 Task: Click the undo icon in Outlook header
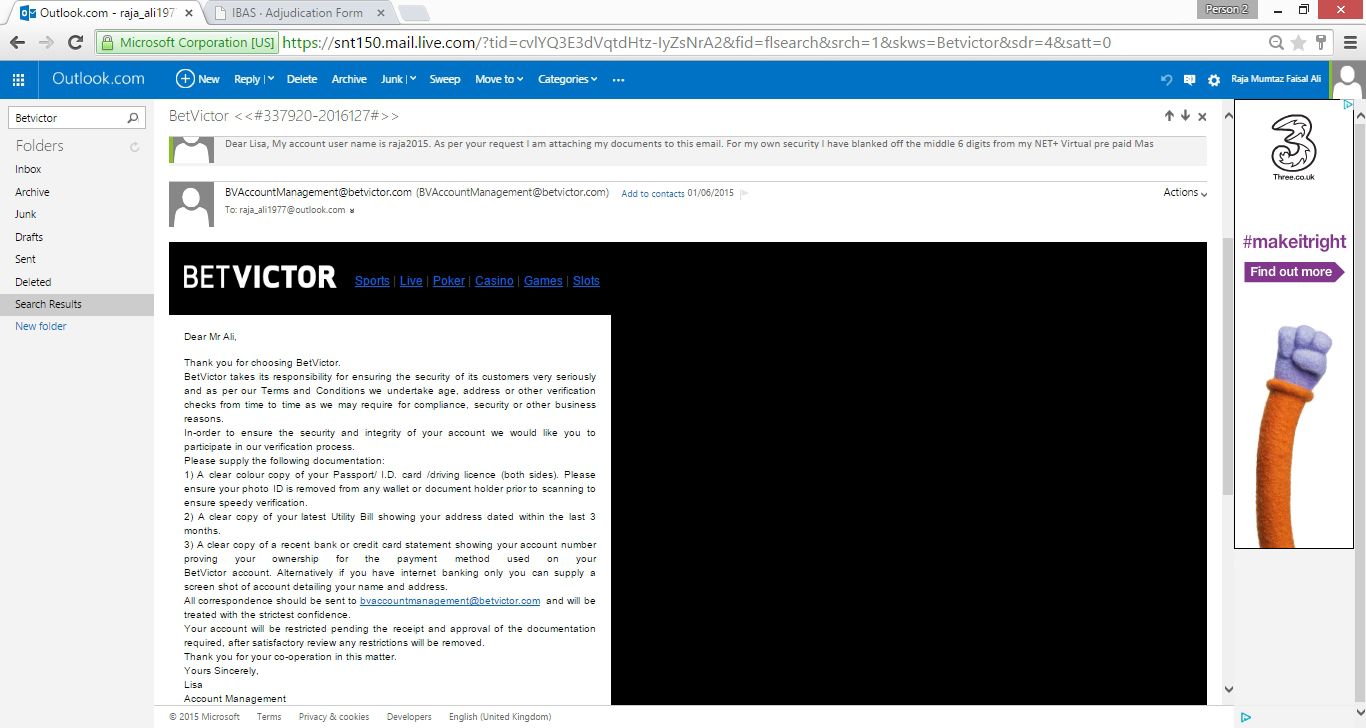click(1166, 80)
